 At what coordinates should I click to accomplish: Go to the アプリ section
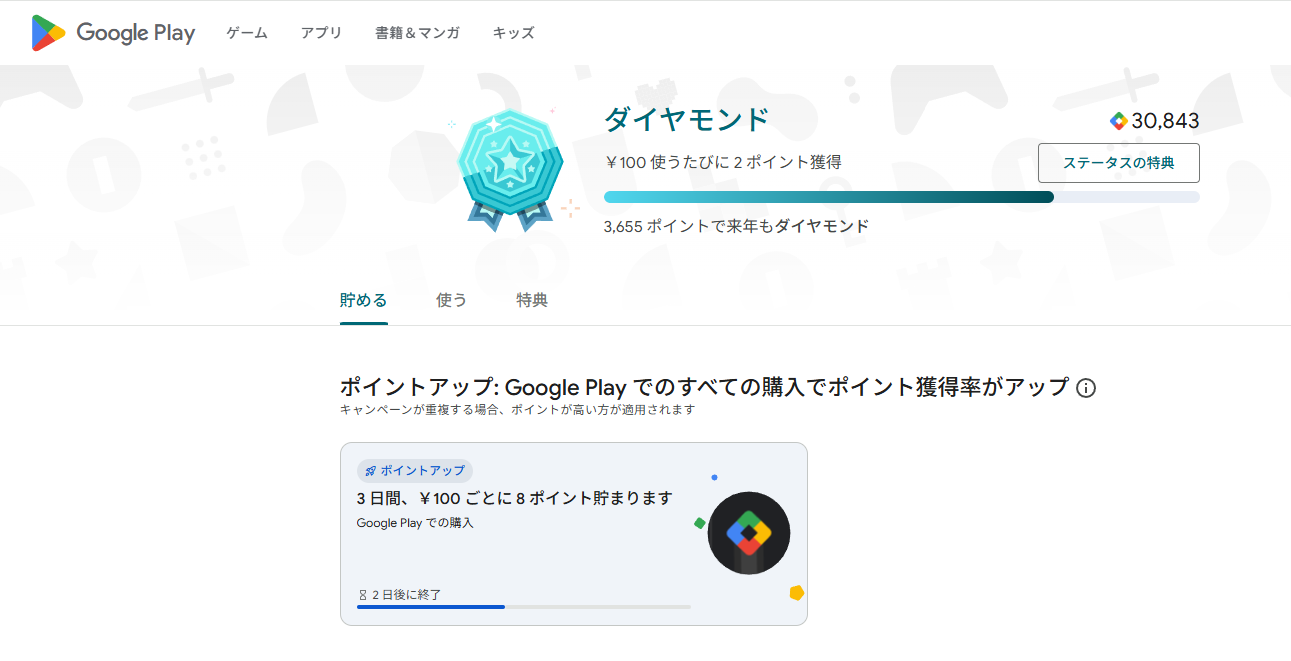click(321, 33)
